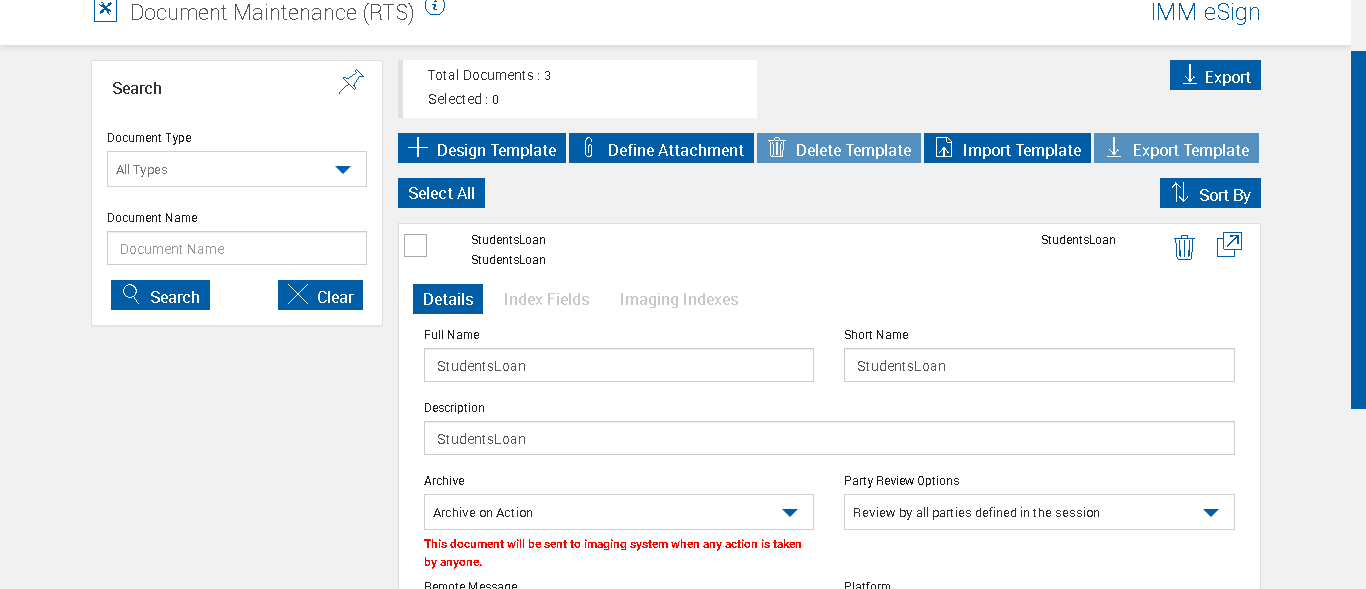Click the trash icon for StudentsLoan document
This screenshot has height=589, width=1366.
tap(1184, 247)
